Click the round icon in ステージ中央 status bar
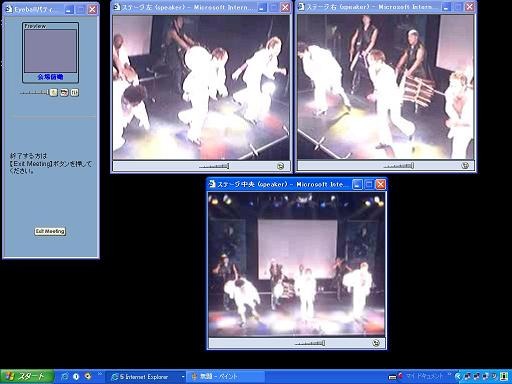 tap(376, 343)
